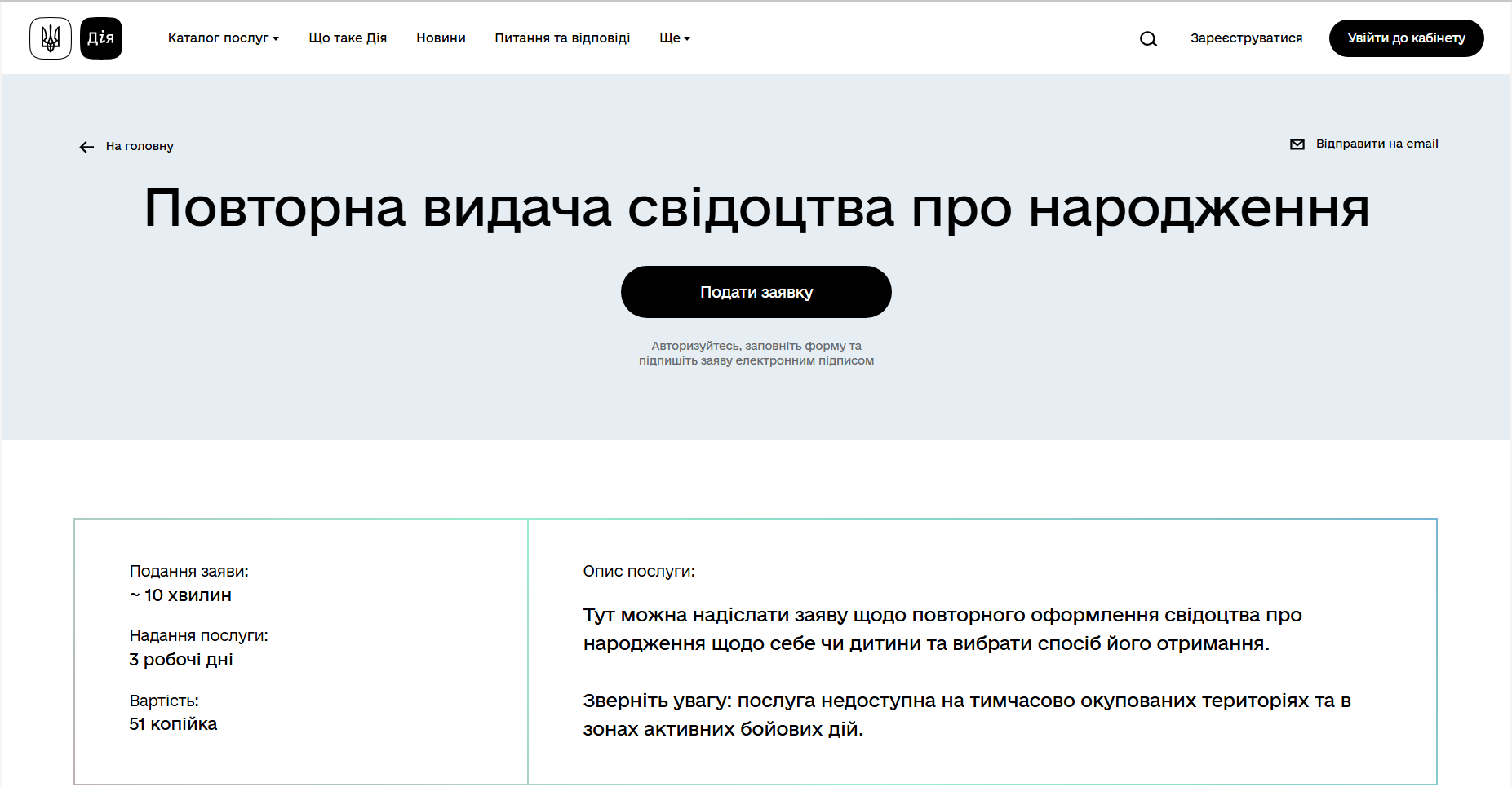The image size is (1512, 787).
Task: Click the black "Дія" logo square
Action: pos(100,38)
